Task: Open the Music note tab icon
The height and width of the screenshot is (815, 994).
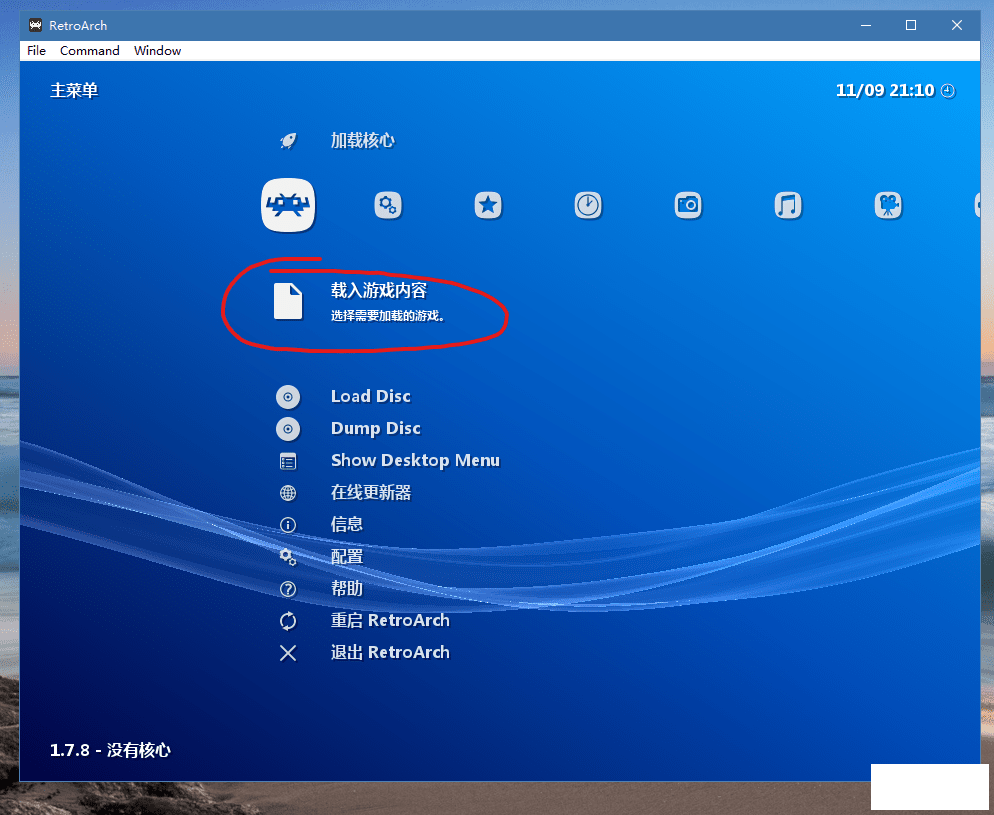Action: click(788, 205)
